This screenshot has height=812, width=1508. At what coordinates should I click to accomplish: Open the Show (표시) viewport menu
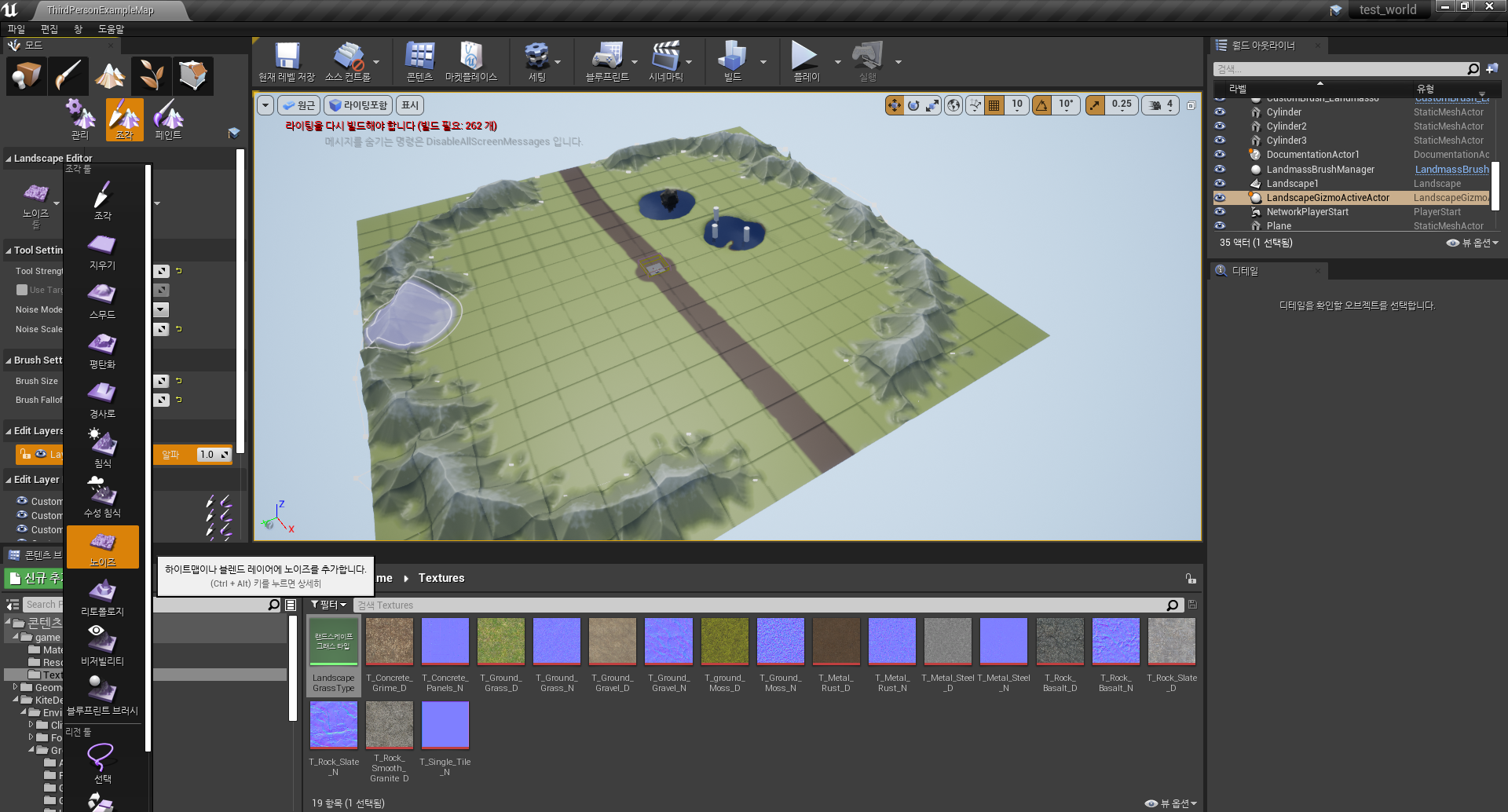pos(410,105)
